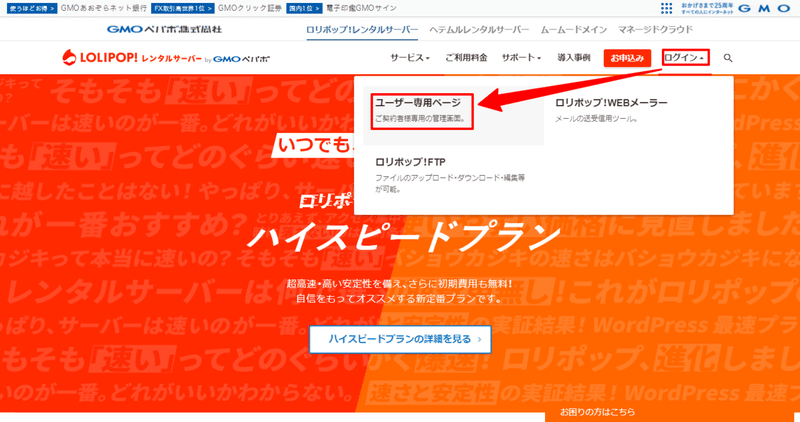800x422 pixels.
Task: Select ロリポップ!FTP login option
Action: point(410,162)
